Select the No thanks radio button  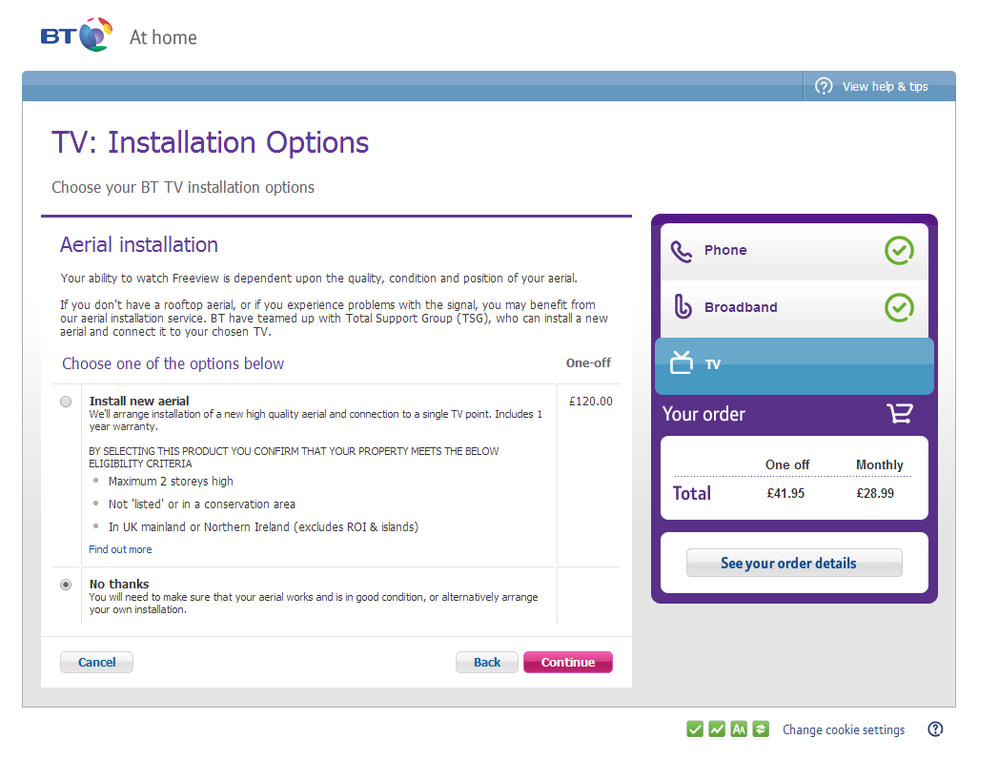pyautogui.click(x=66, y=584)
